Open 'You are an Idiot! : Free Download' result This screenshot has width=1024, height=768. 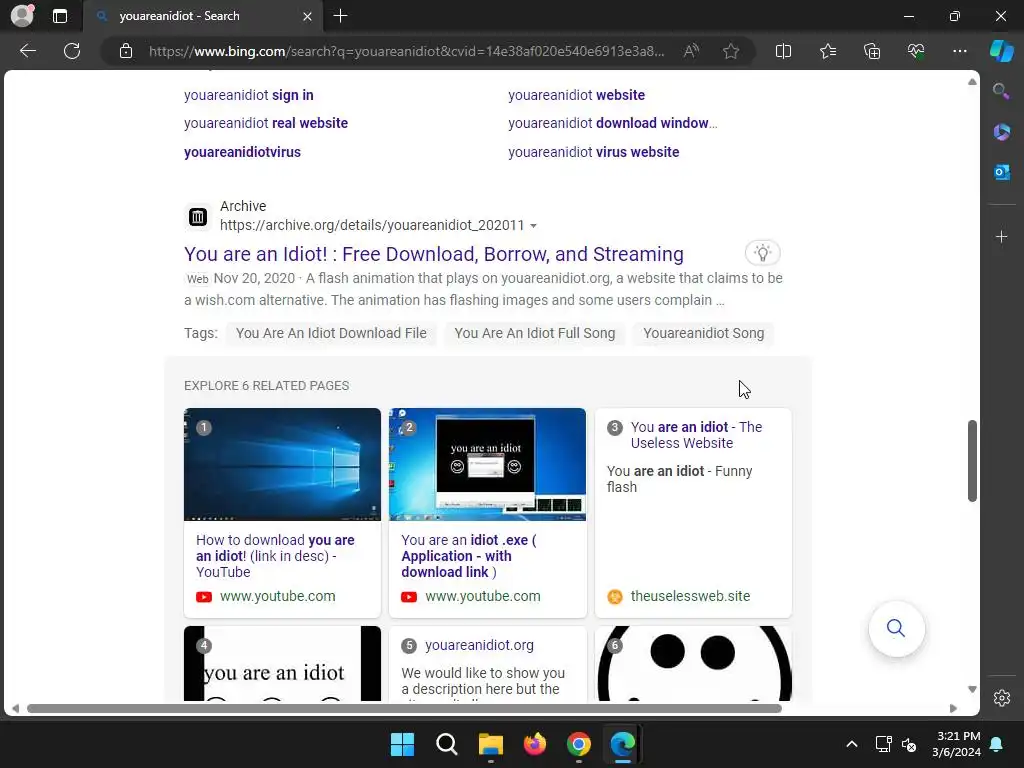click(x=434, y=254)
